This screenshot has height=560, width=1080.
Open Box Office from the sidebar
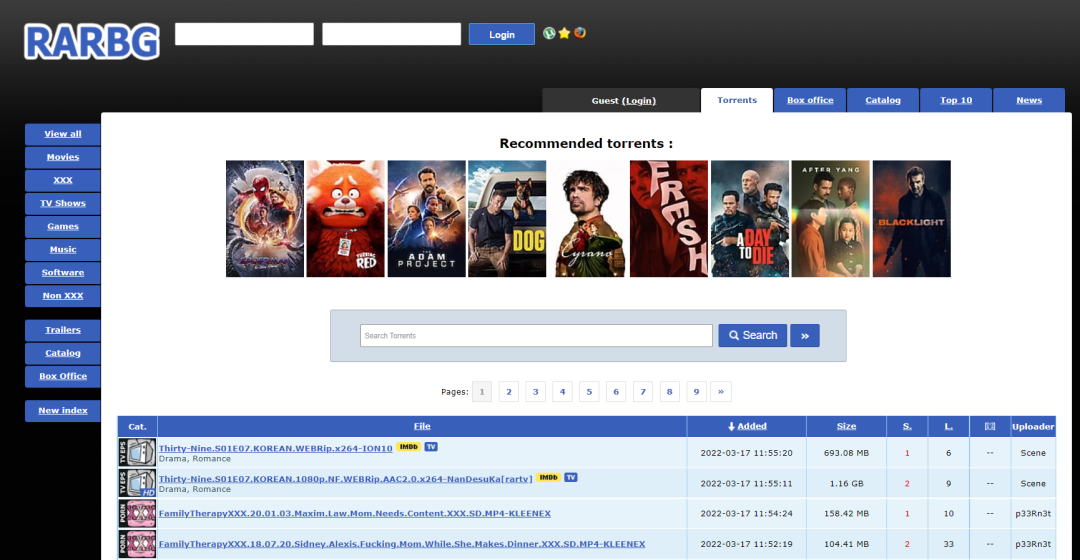tap(63, 376)
